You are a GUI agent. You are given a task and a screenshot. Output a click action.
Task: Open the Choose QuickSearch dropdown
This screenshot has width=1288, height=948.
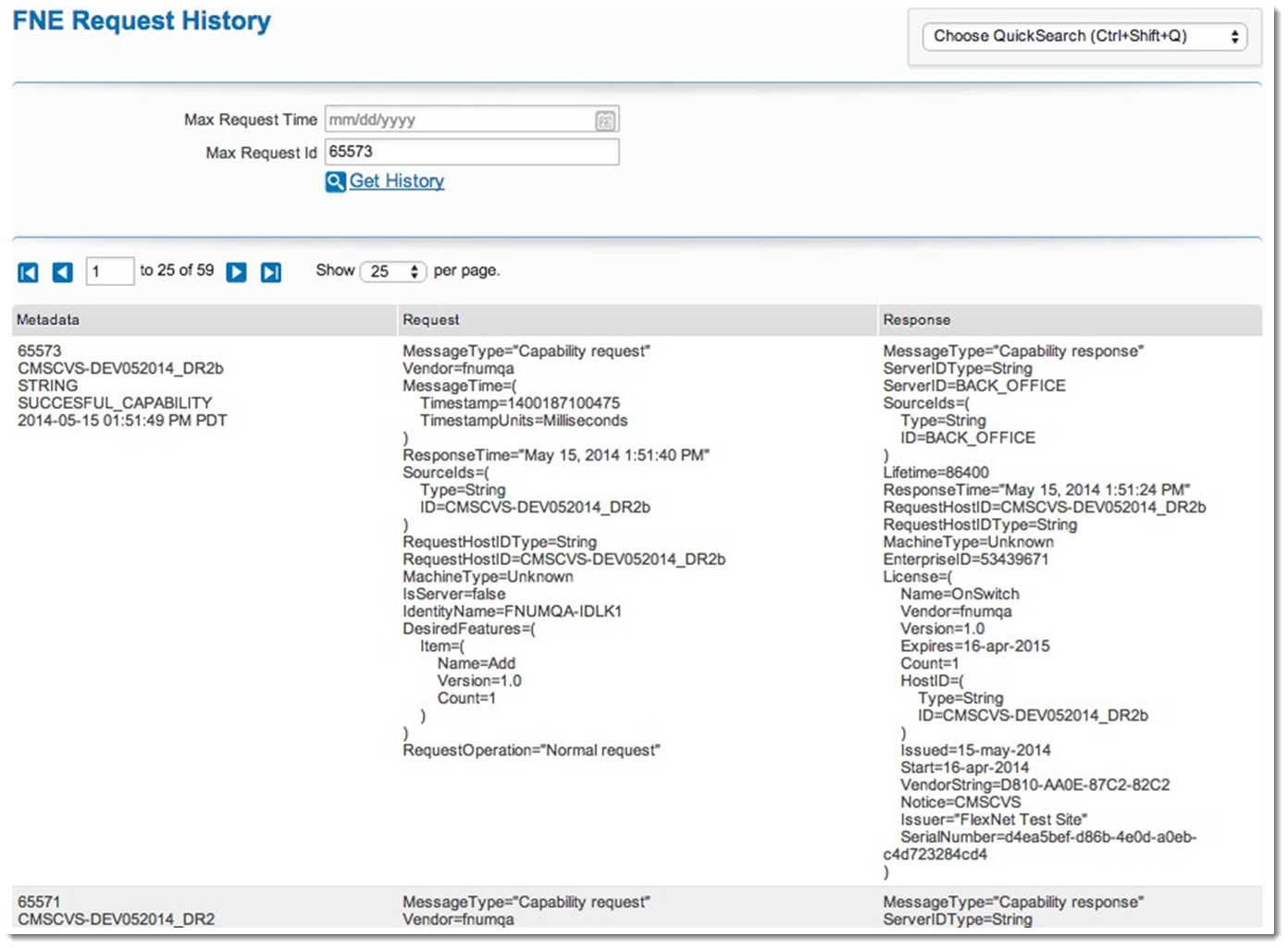(1084, 36)
